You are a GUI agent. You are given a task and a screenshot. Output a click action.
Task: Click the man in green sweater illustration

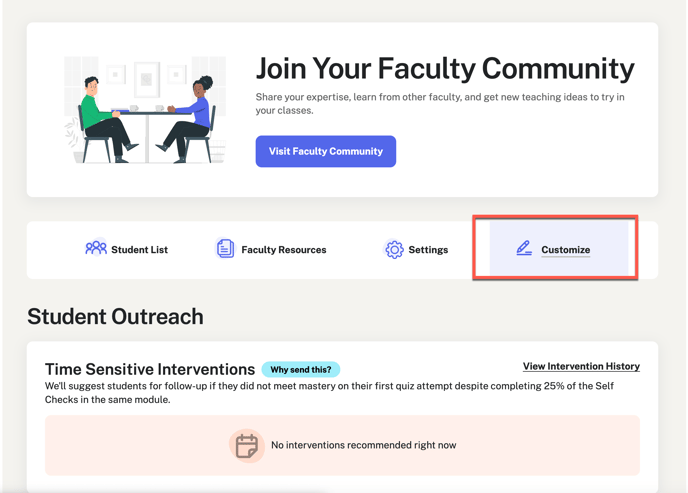click(x=108, y=119)
